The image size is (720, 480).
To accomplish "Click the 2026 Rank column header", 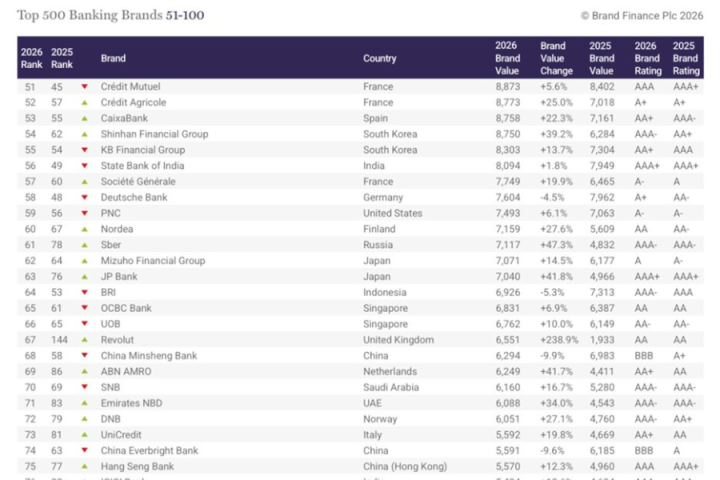I will [31, 58].
